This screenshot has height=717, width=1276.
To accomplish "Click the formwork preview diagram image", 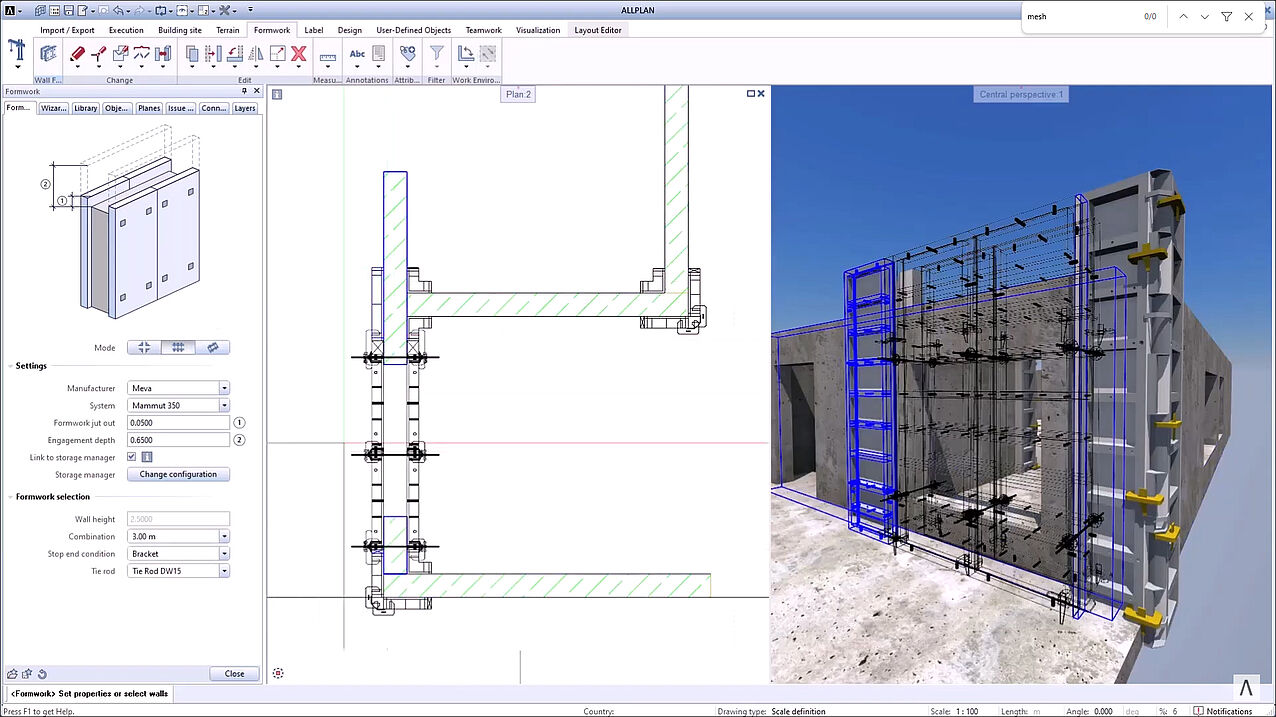I will click(122, 223).
